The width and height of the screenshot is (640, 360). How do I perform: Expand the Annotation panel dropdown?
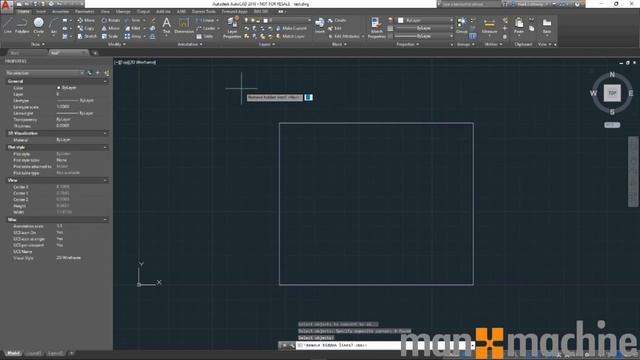click(190, 44)
